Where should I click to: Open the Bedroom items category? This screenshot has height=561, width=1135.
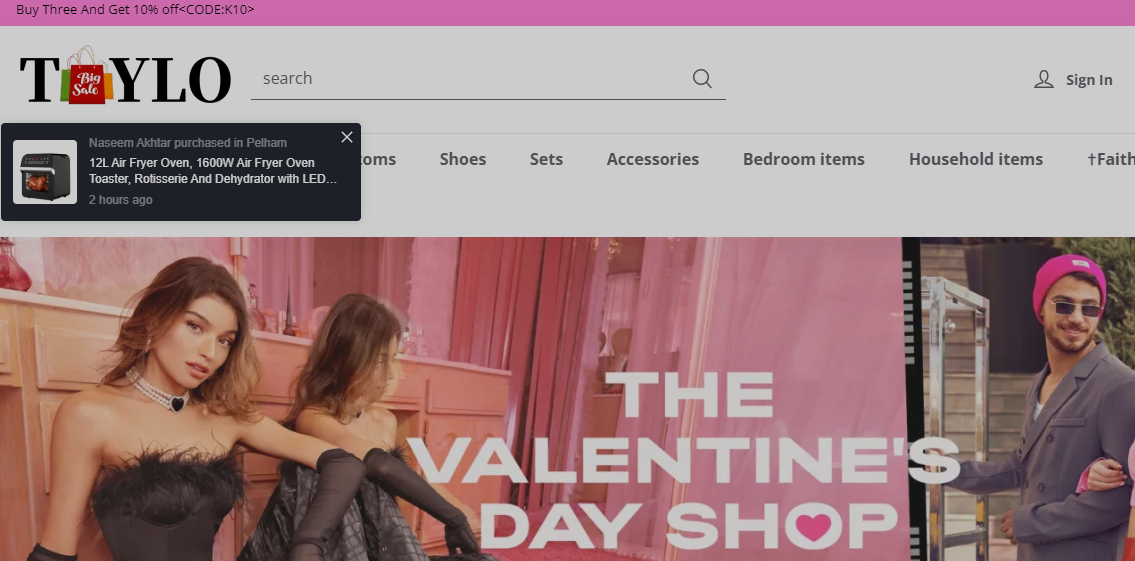pos(803,159)
